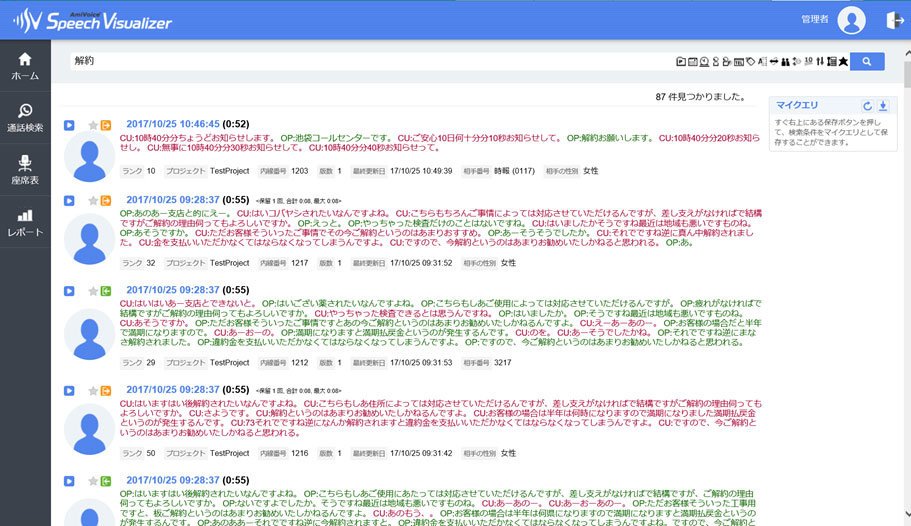911x526 pixels.
Task: Open the person-edit operator filter icon
Action: (x=727, y=61)
